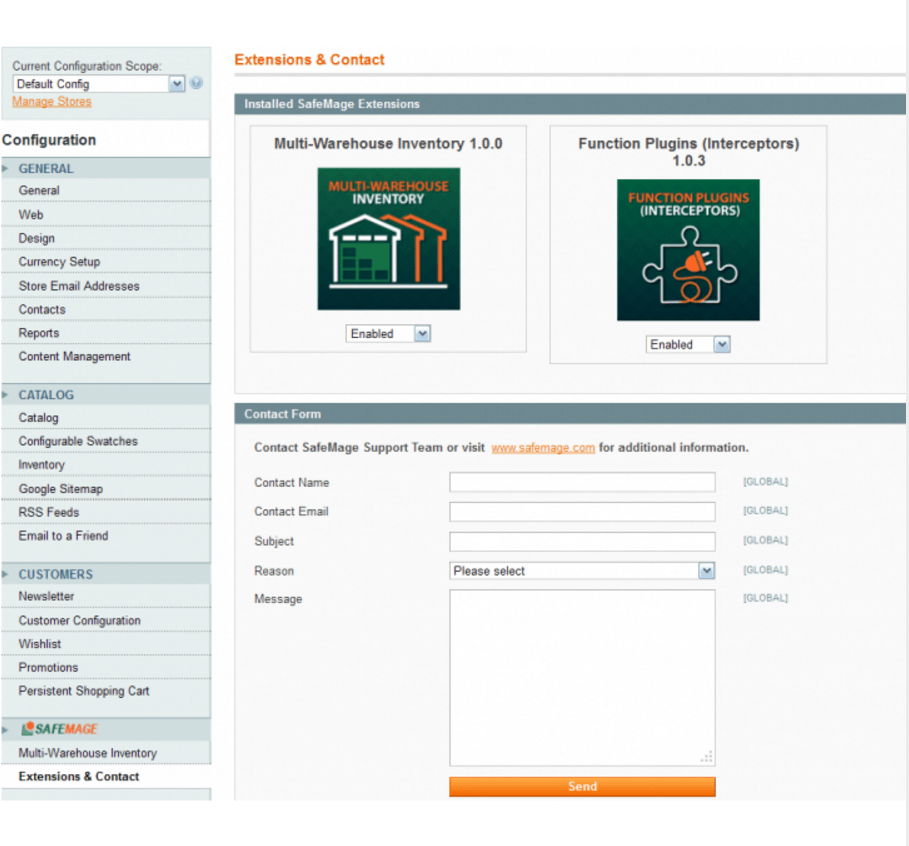Screen dimensions: 909x846
Task: Click the 'Multi-Warehouse Inventory 1.0.0' title
Action: click(x=388, y=144)
